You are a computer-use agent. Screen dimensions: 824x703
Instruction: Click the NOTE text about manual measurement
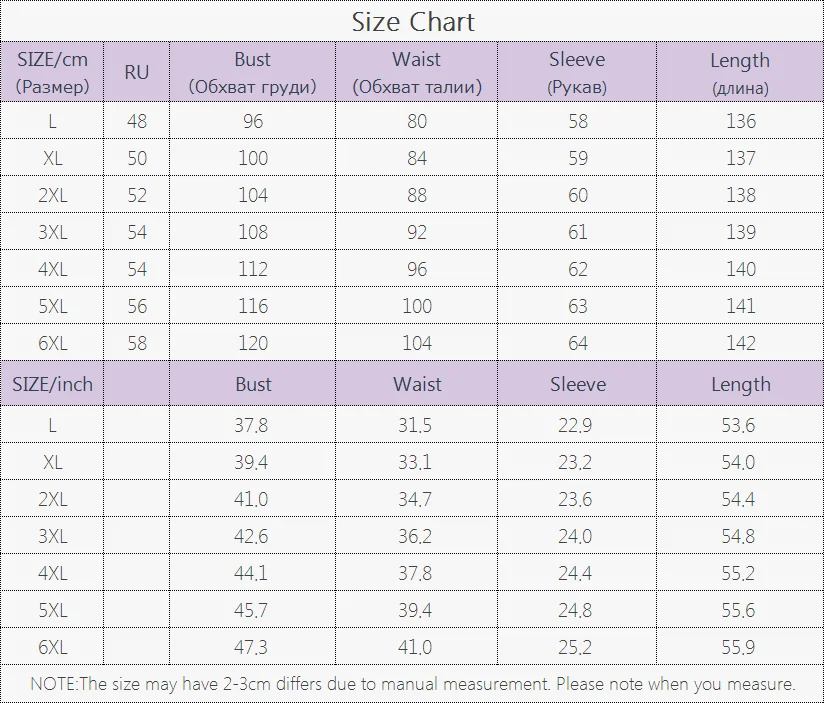tap(413, 684)
